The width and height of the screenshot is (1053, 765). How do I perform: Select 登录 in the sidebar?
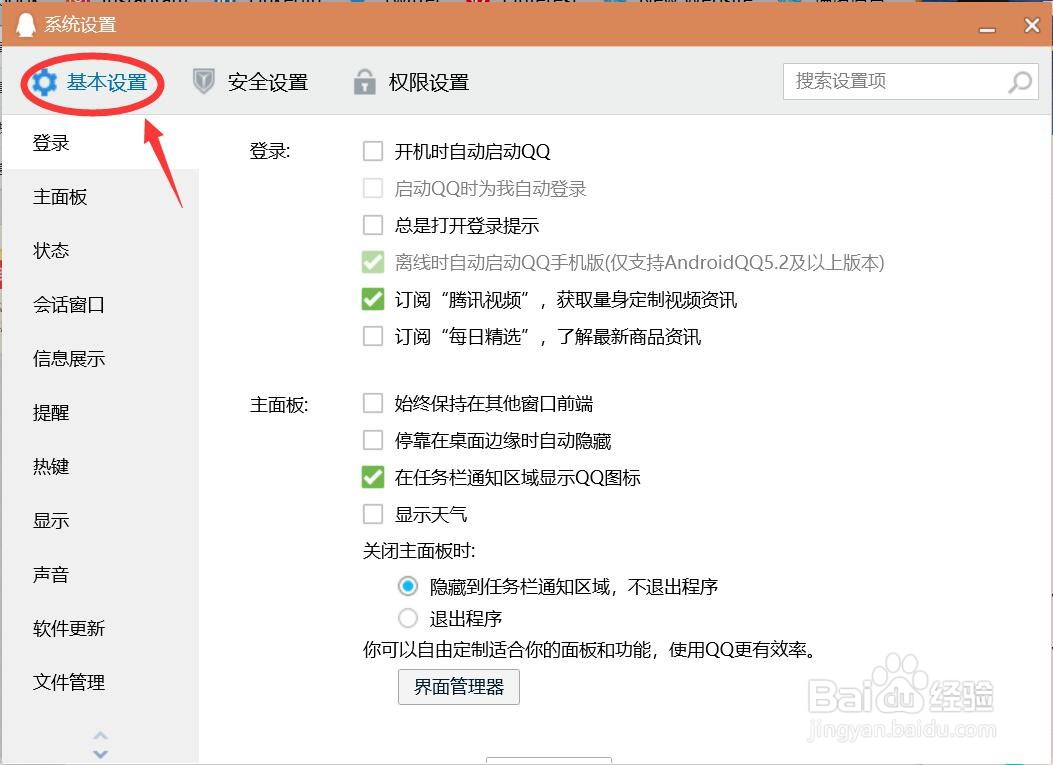(101, 142)
